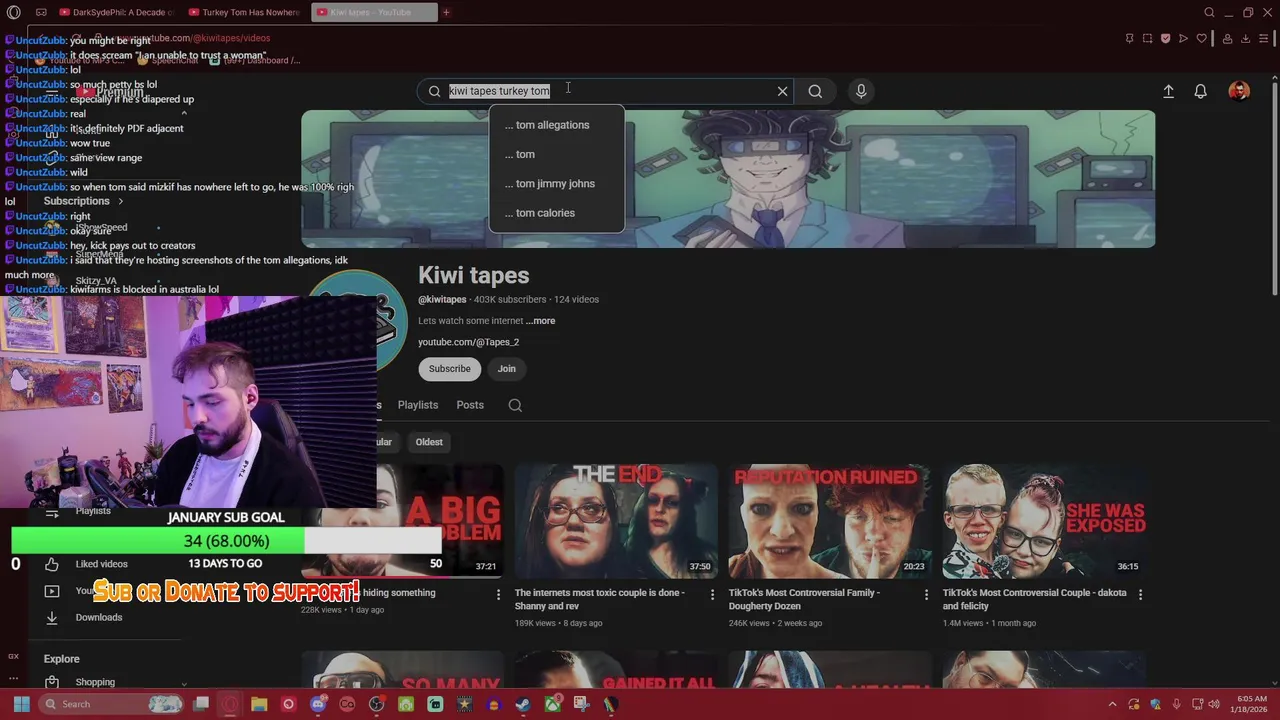Subscribe to Kiwi tapes channel
1280x720 pixels.
point(449,369)
